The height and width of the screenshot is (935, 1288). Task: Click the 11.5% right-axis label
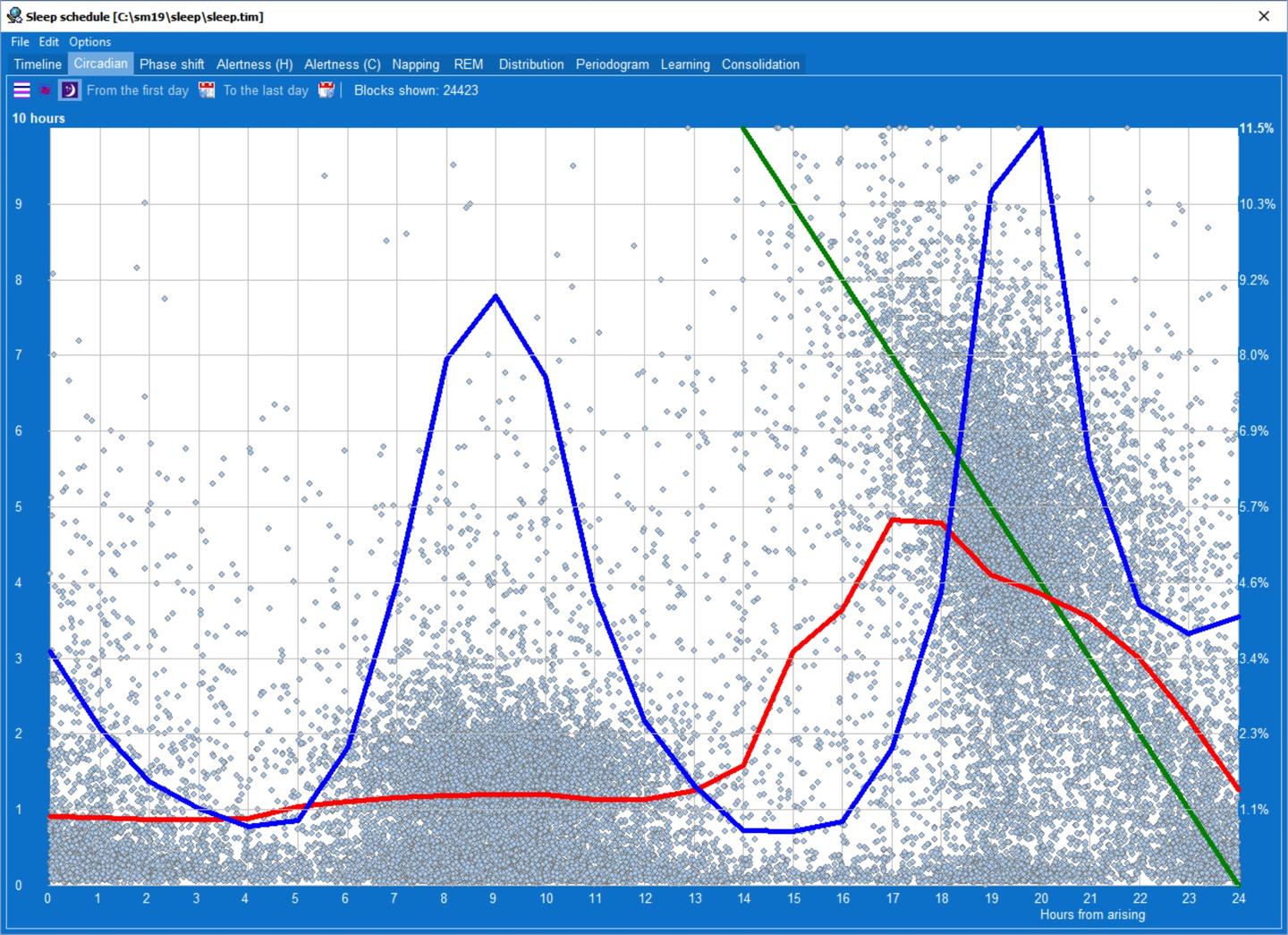point(1256,128)
